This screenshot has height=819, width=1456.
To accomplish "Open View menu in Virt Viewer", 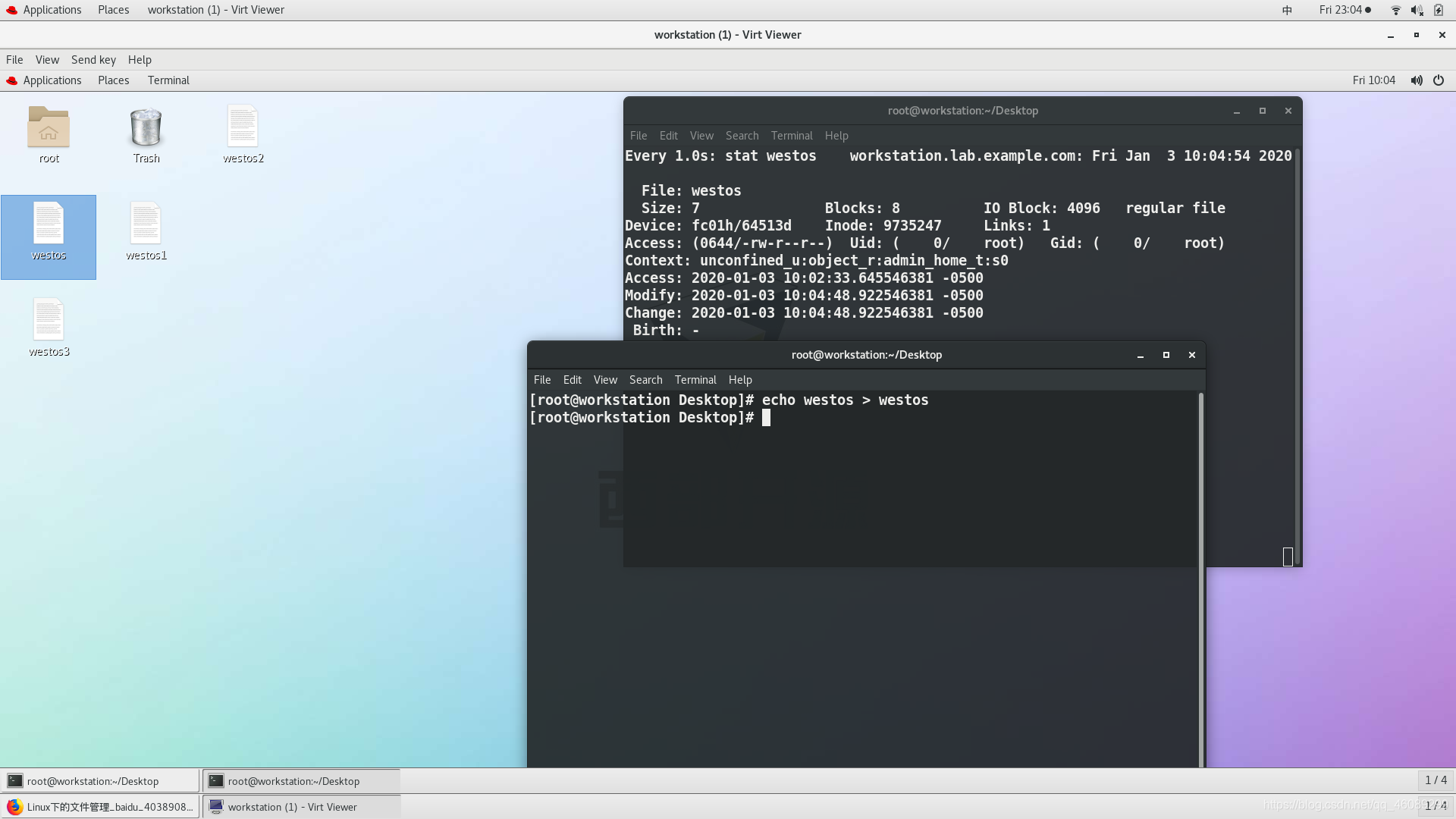I will 47,60.
